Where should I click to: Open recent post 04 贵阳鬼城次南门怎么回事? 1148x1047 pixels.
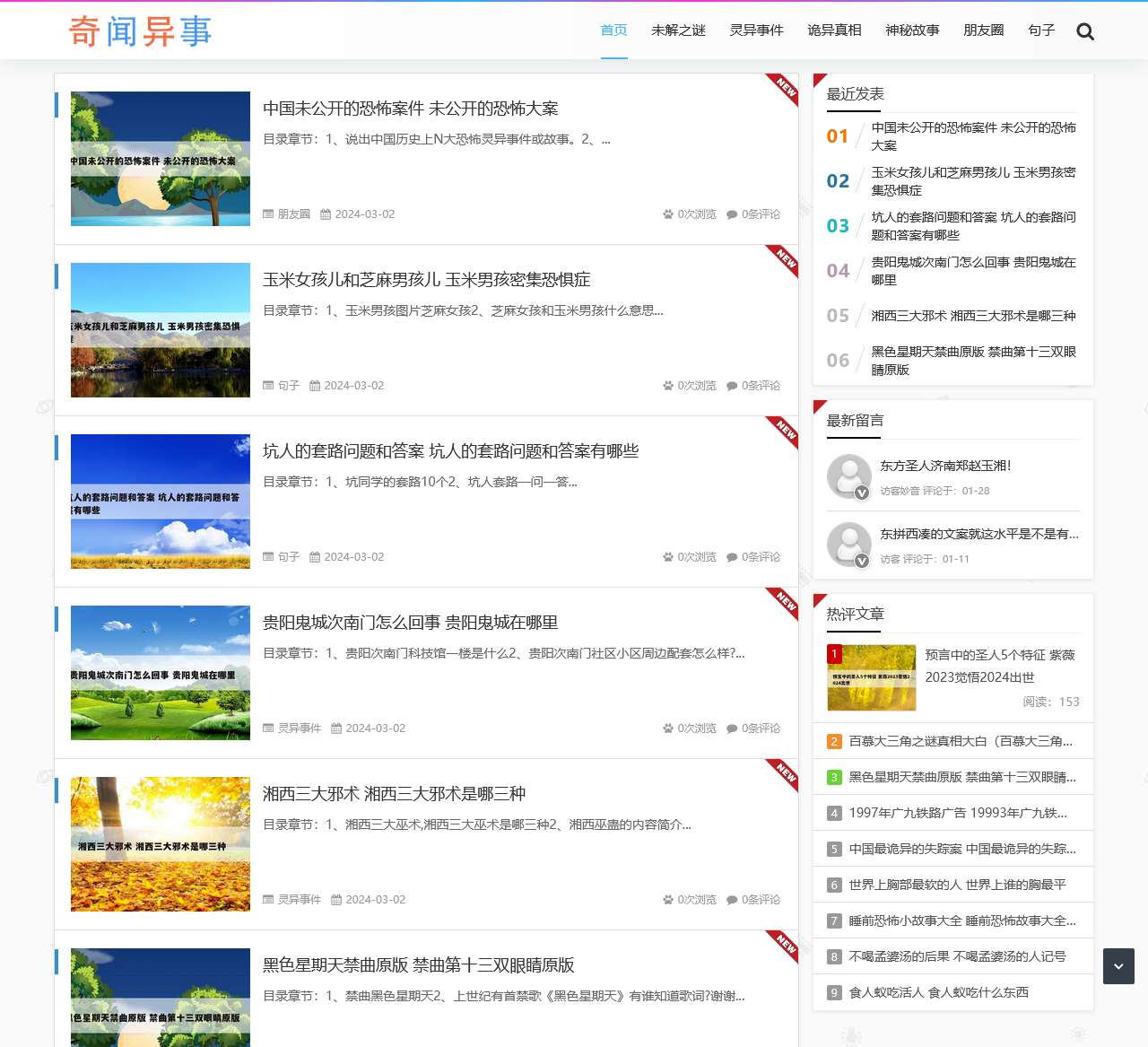pyautogui.click(x=974, y=271)
